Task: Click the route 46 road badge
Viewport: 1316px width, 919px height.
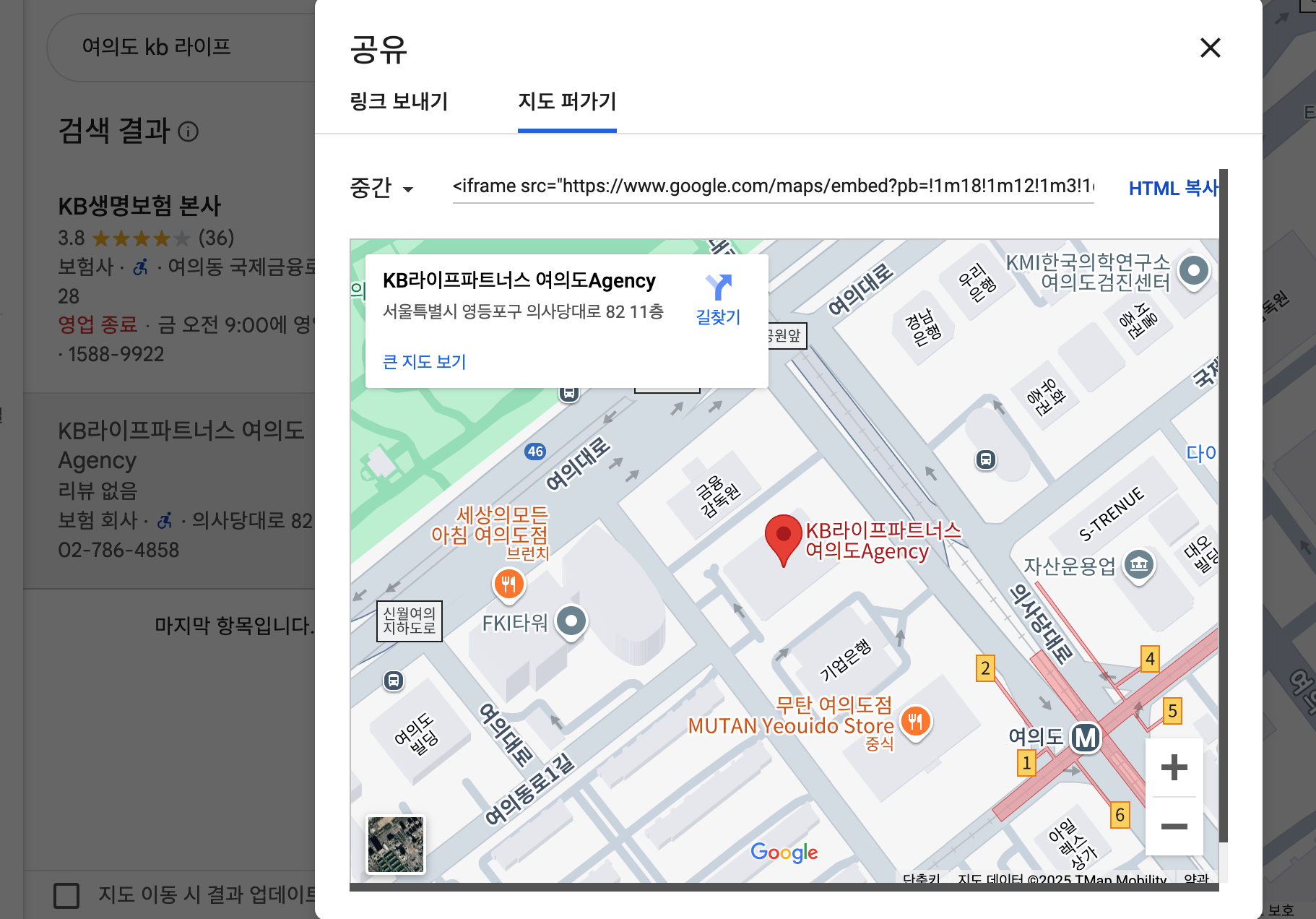Action: pos(535,452)
